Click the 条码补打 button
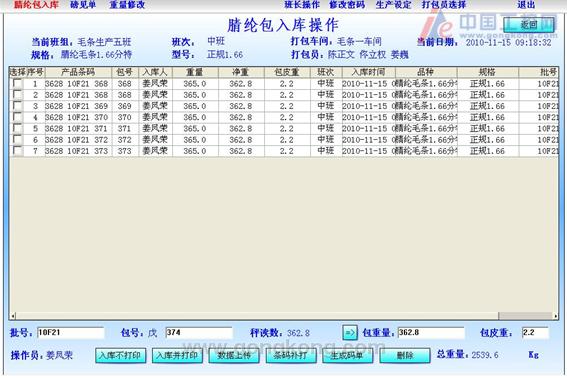Viewport: 567px width, 378px height. (291, 355)
